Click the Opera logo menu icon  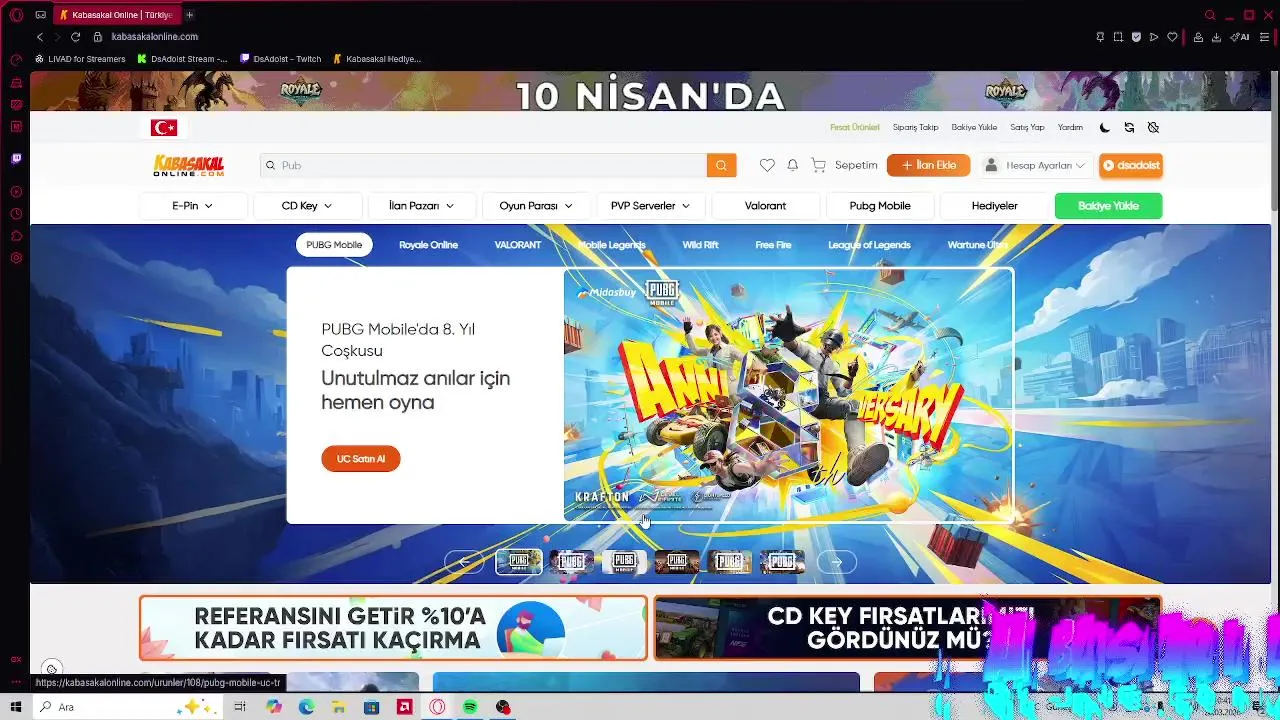[16, 15]
